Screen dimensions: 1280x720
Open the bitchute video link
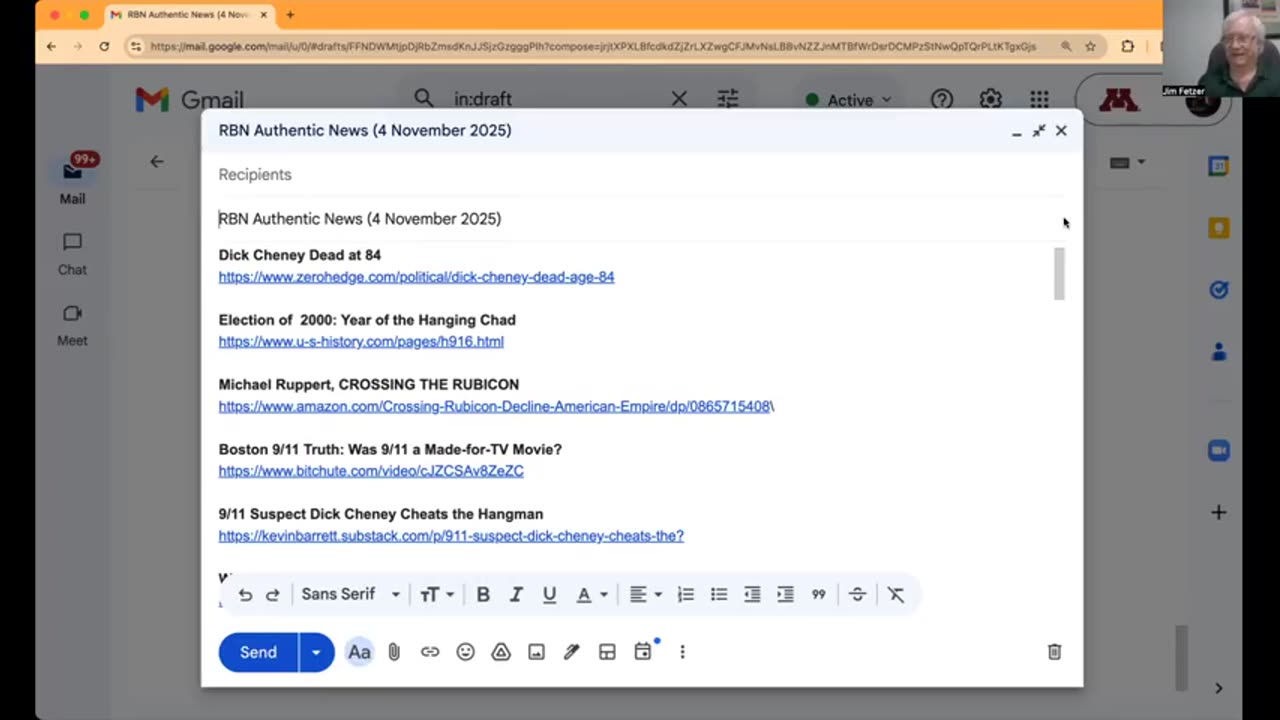(x=371, y=471)
